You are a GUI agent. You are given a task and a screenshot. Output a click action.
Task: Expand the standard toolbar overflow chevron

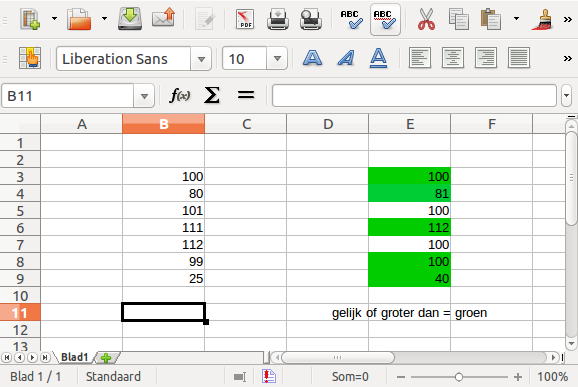coord(568,19)
